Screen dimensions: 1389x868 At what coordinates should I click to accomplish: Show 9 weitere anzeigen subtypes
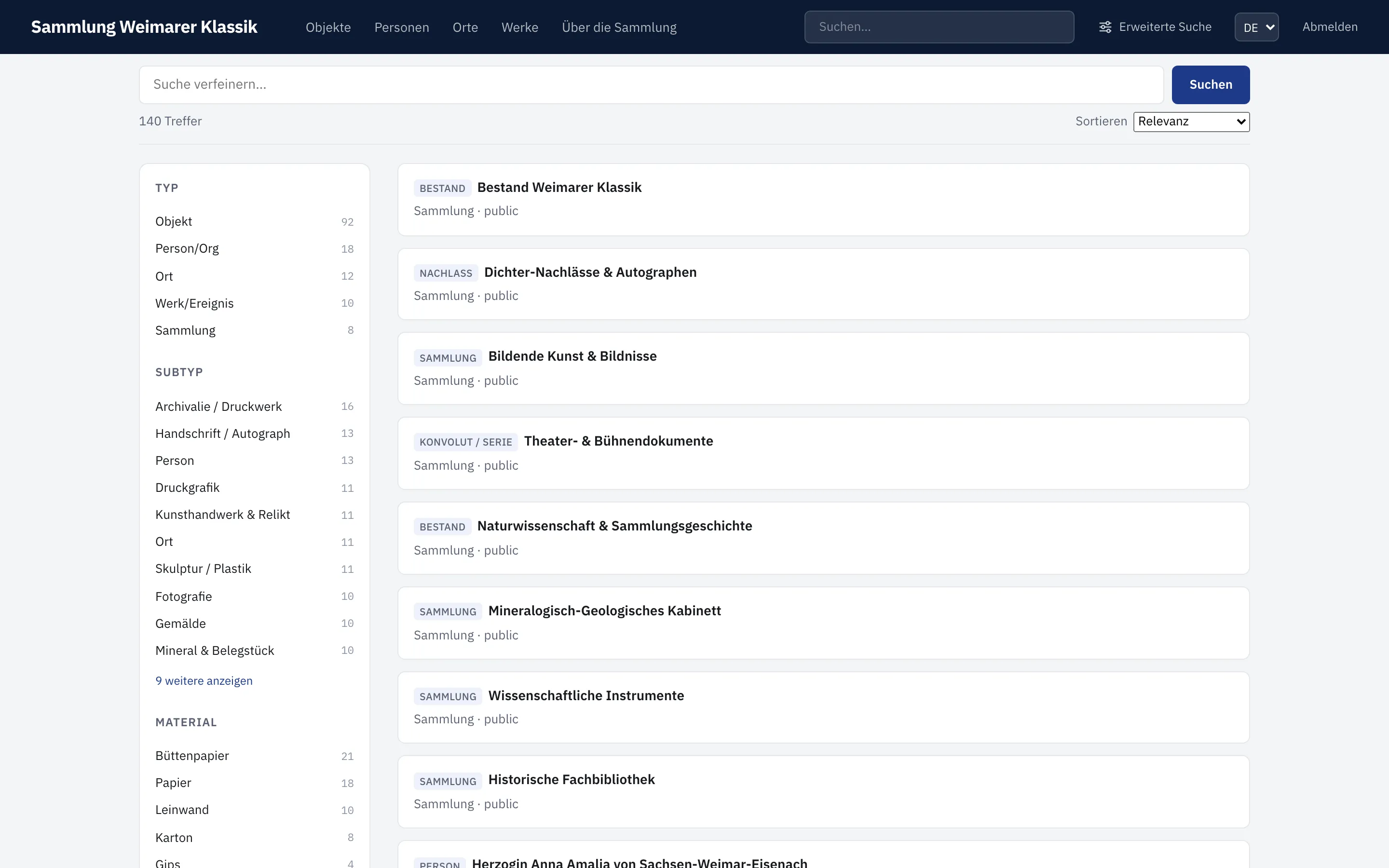(x=204, y=681)
